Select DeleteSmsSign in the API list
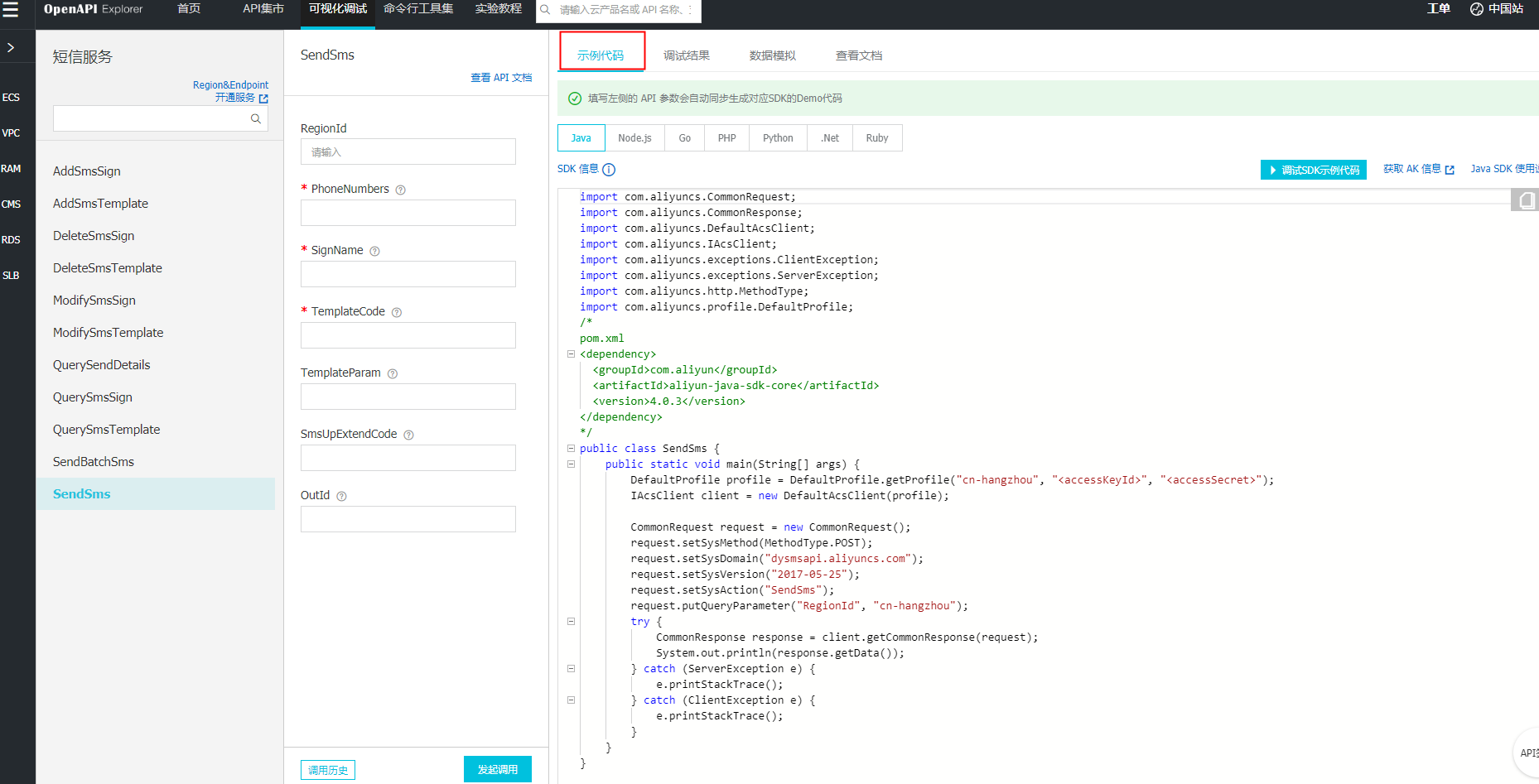Image resolution: width=1539 pixels, height=784 pixels. 94,236
